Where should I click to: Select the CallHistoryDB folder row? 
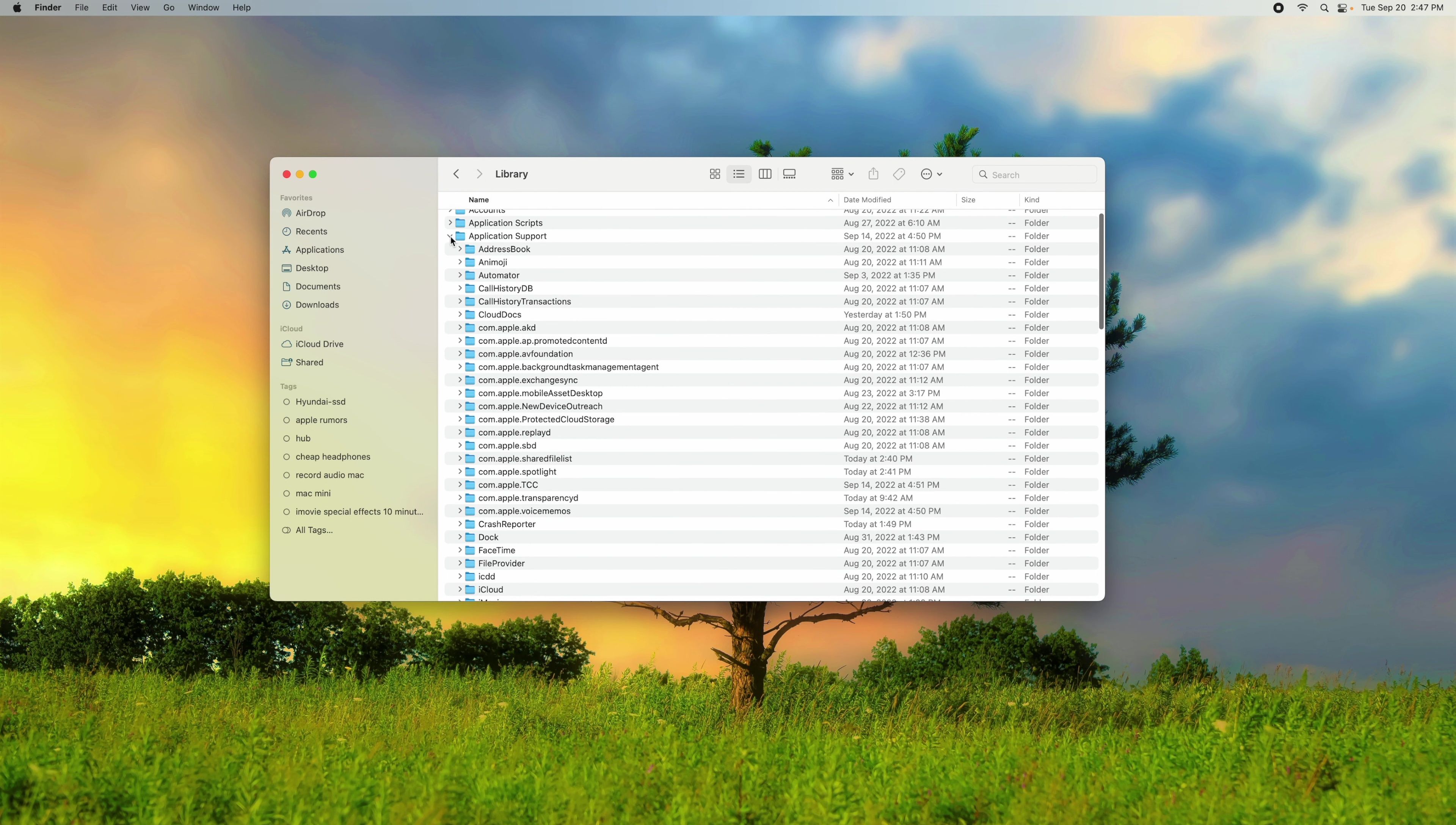772,289
